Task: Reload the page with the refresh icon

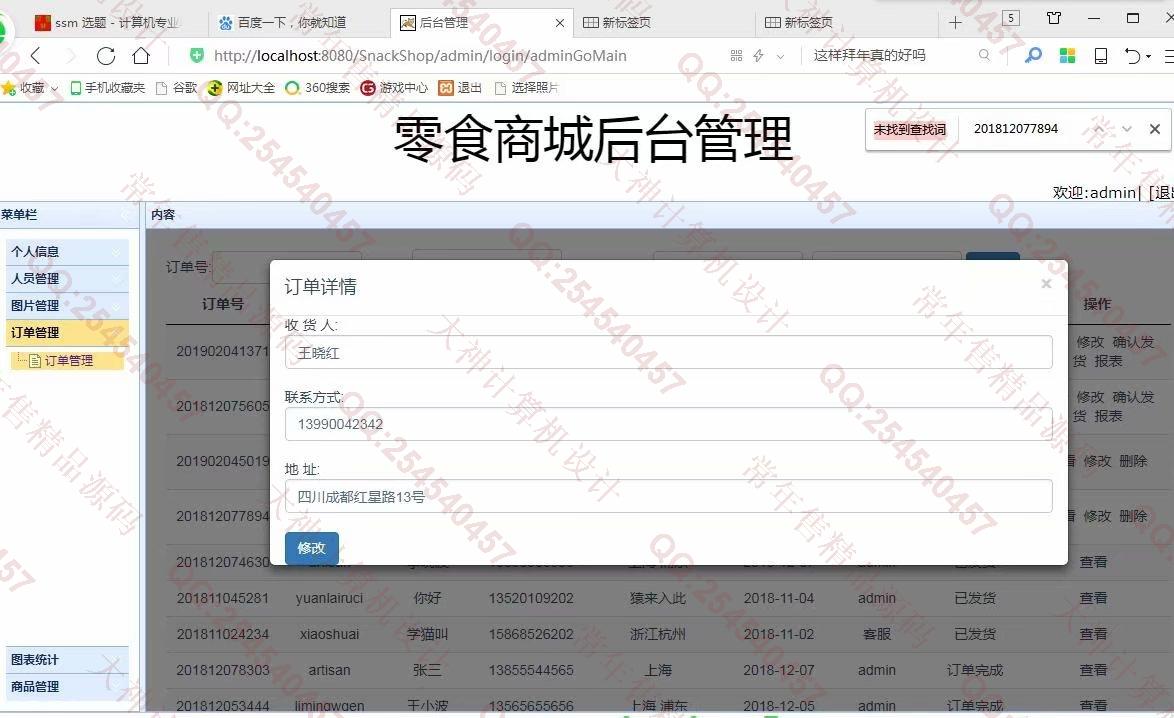Action: pyautogui.click(x=105, y=56)
